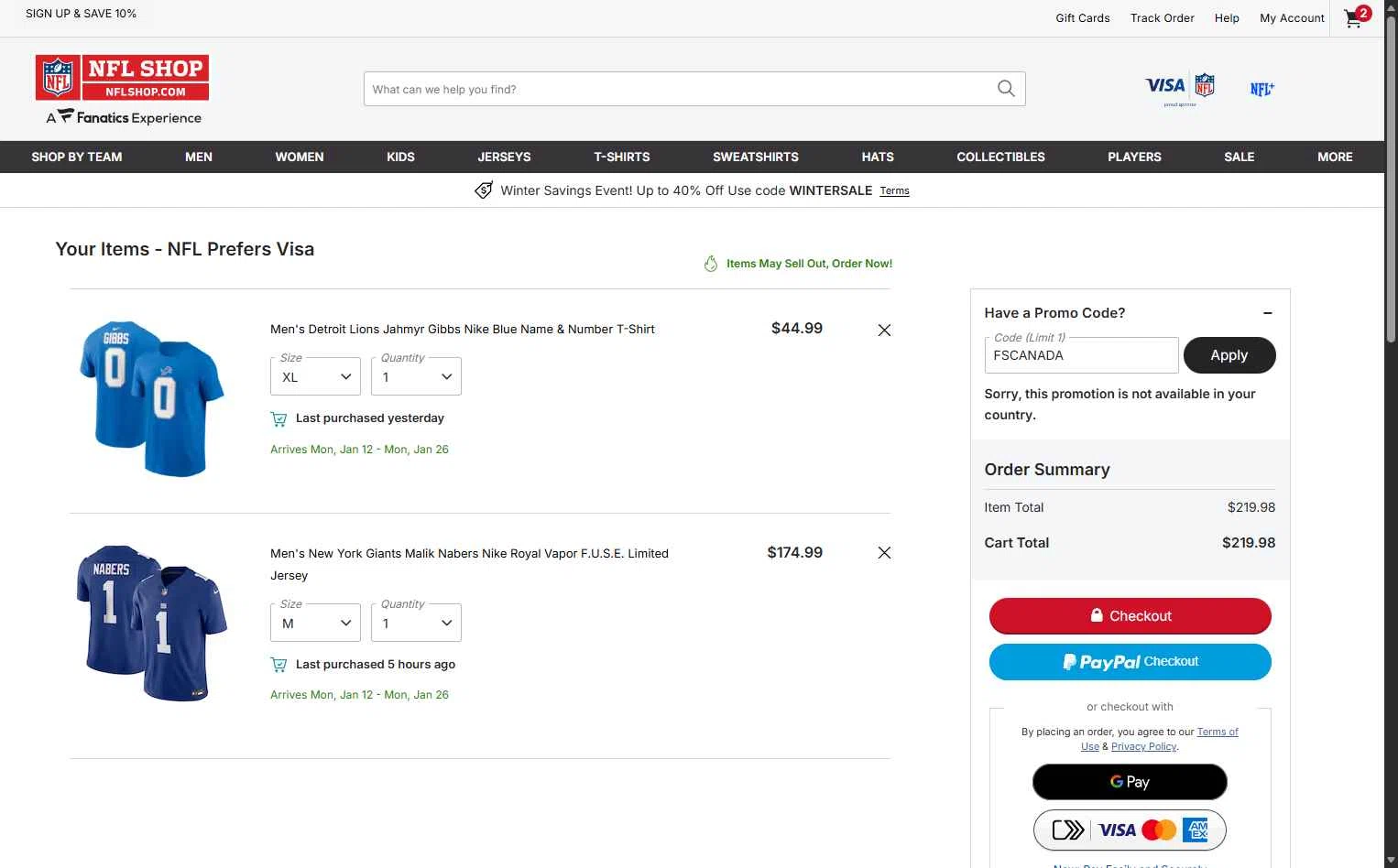Click the promo code input field
The height and width of the screenshot is (868, 1398).
[x=1081, y=355]
